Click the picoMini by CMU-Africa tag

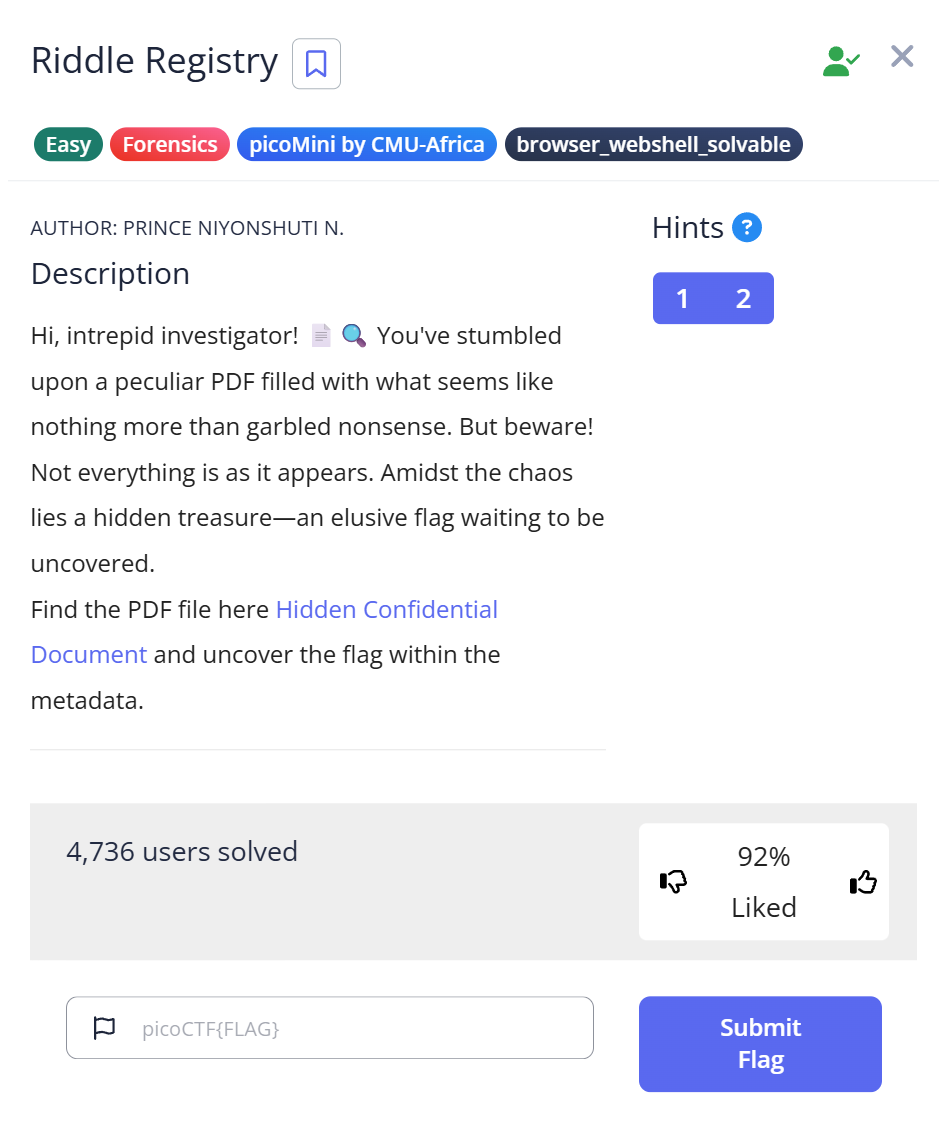(367, 145)
